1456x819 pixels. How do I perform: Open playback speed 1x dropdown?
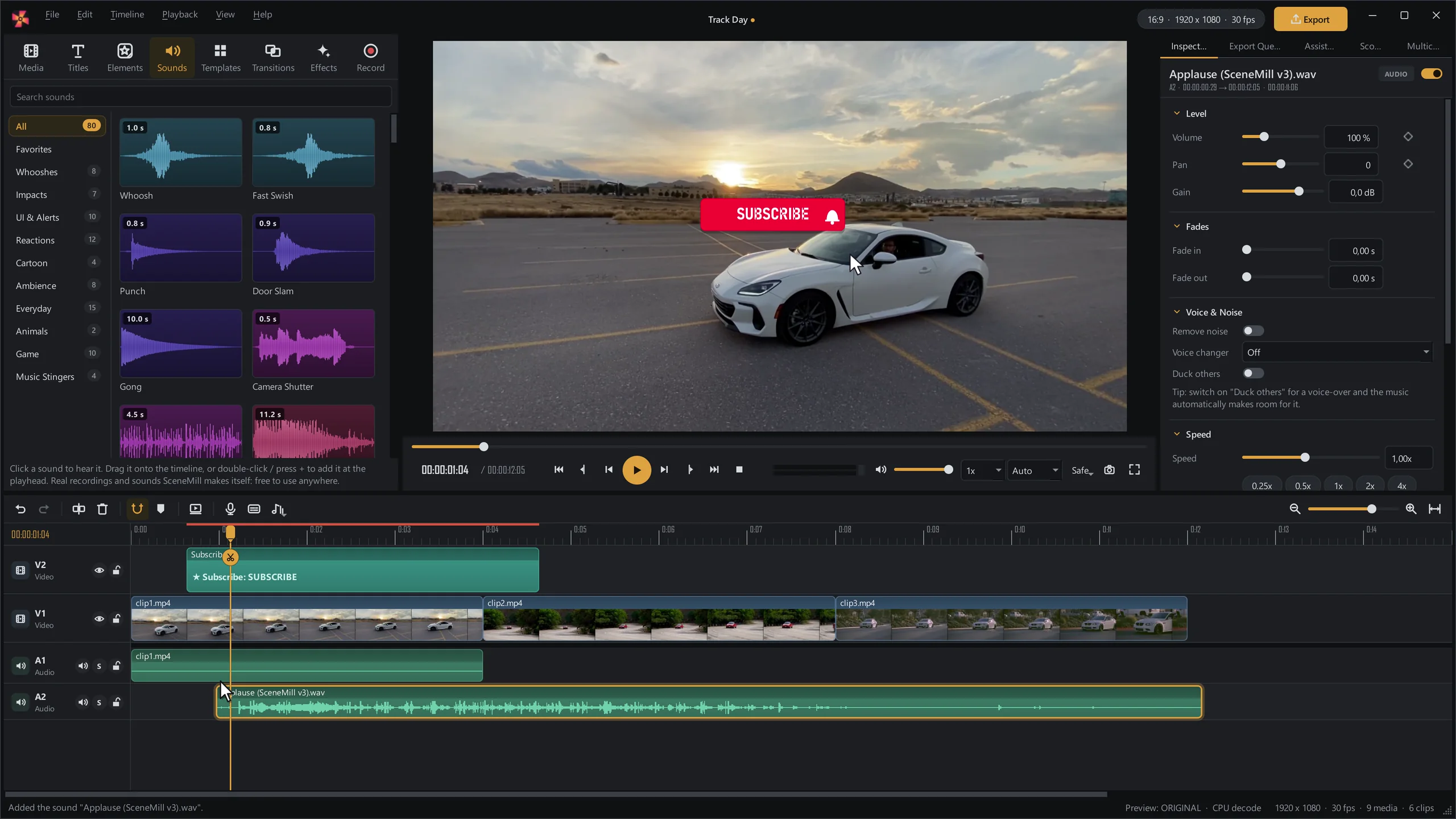click(x=982, y=470)
